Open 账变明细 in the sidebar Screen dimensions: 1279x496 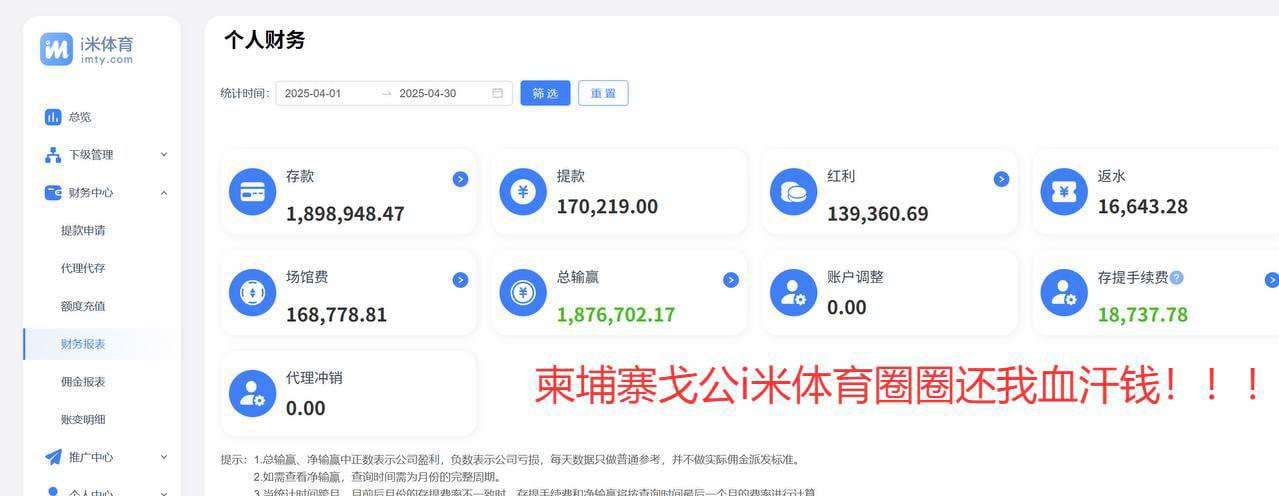[x=83, y=419]
